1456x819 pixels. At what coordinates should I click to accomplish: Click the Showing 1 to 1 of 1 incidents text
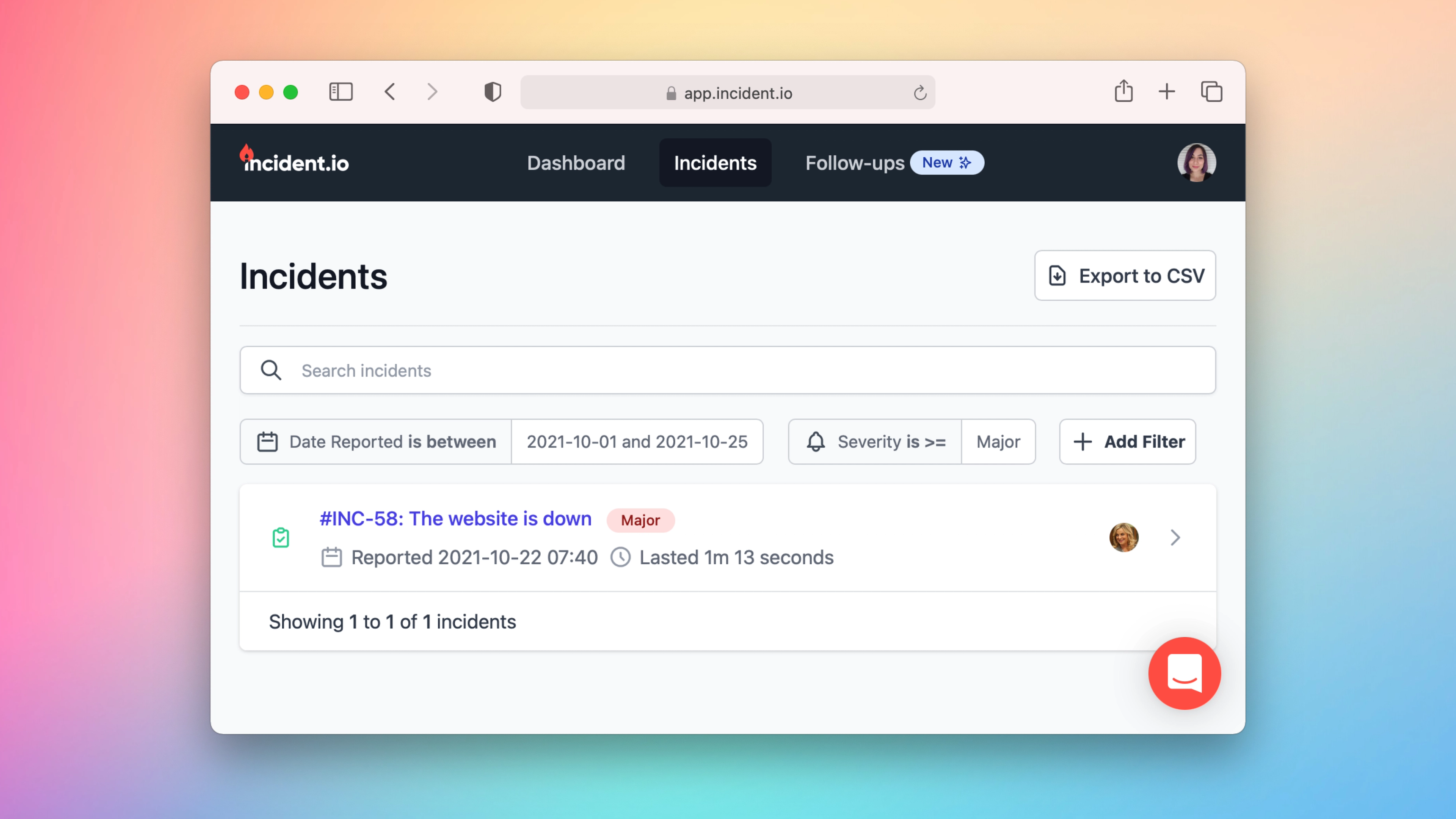pyautogui.click(x=392, y=622)
